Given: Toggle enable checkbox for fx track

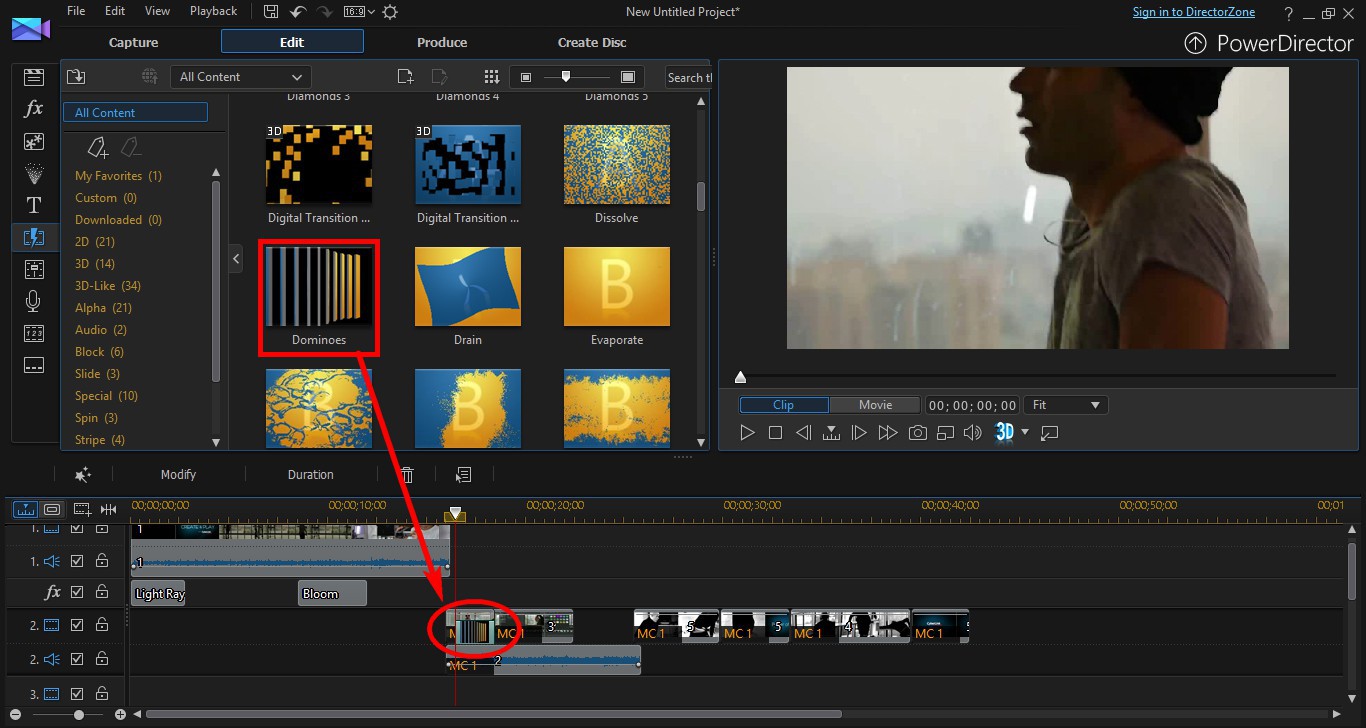Looking at the screenshot, I should pyautogui.click(x=77, y=593).
